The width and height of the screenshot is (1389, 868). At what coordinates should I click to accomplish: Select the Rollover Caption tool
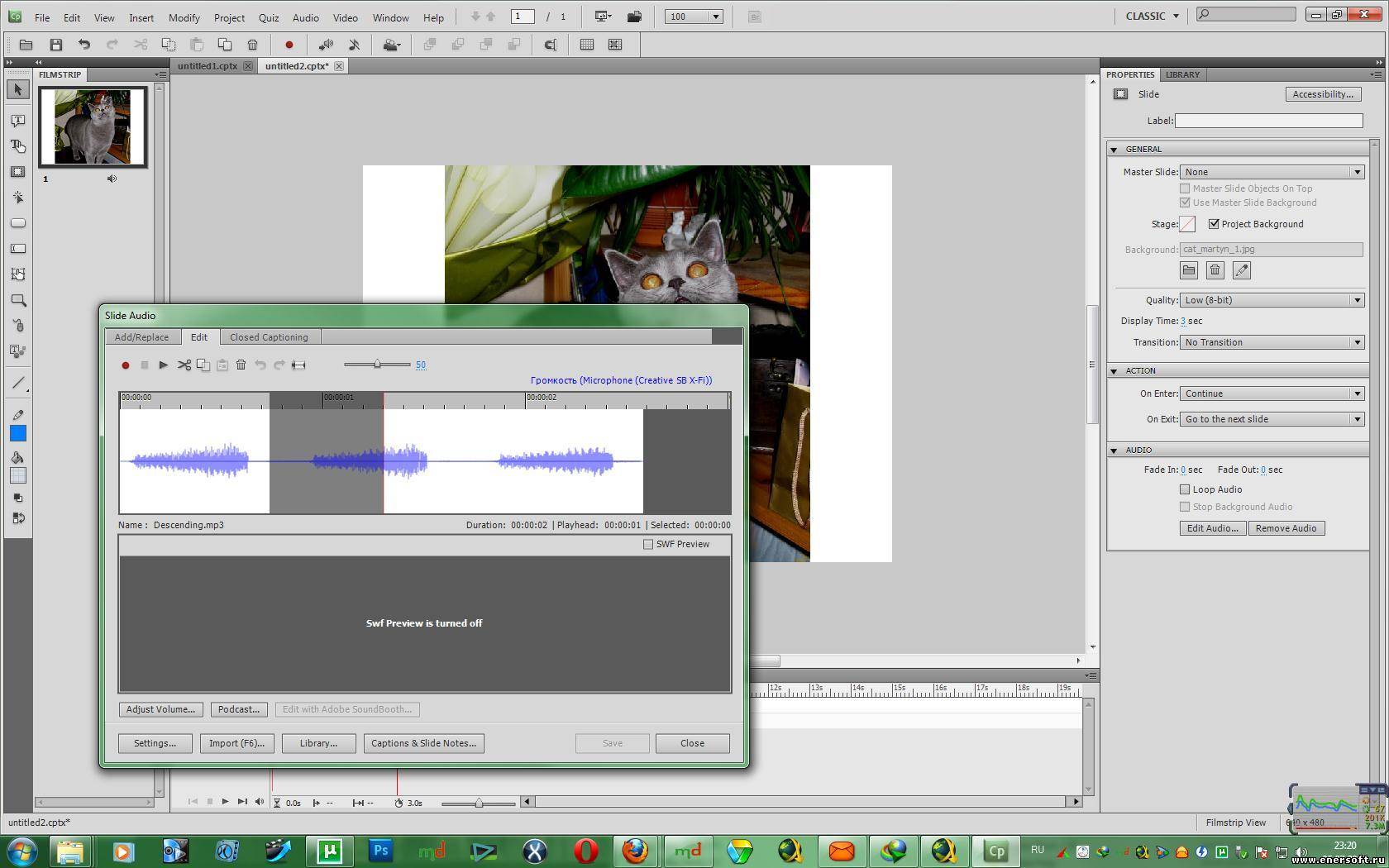pyautogui.click(x=18, y=146)
